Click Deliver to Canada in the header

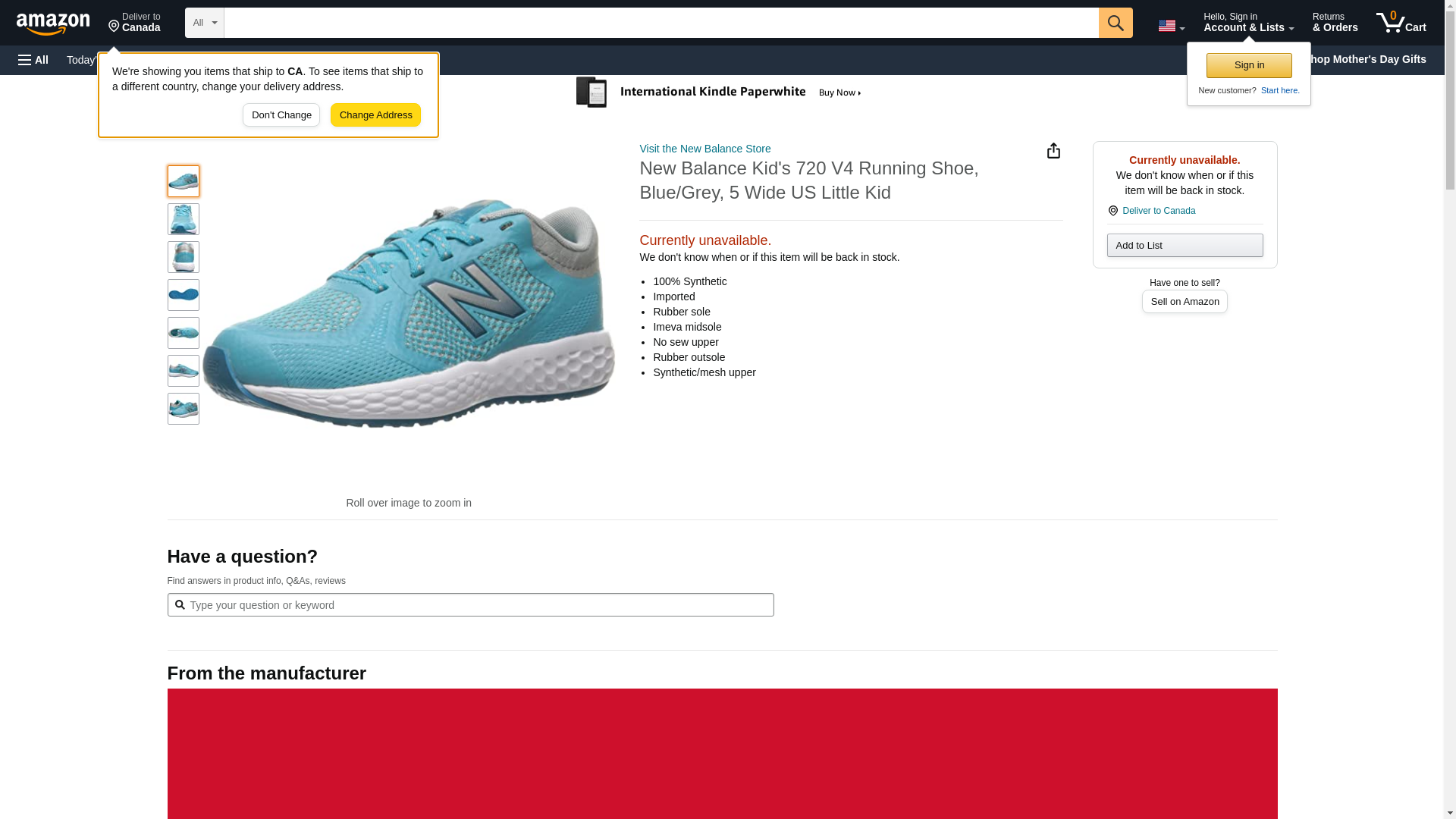click(134, 23)
